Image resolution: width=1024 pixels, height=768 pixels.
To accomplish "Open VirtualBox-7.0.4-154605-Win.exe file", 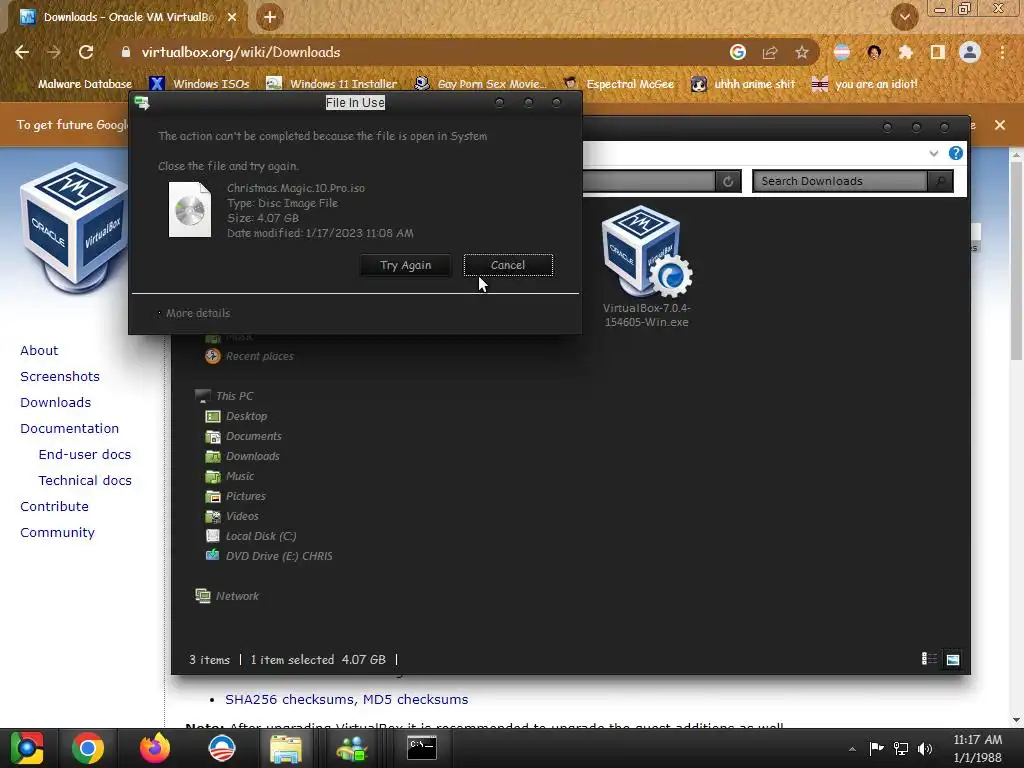I will point(647,266).
